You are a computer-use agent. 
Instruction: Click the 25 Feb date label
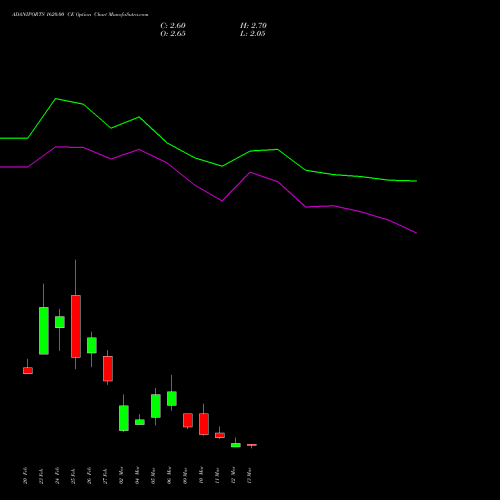tap(74, 475)
